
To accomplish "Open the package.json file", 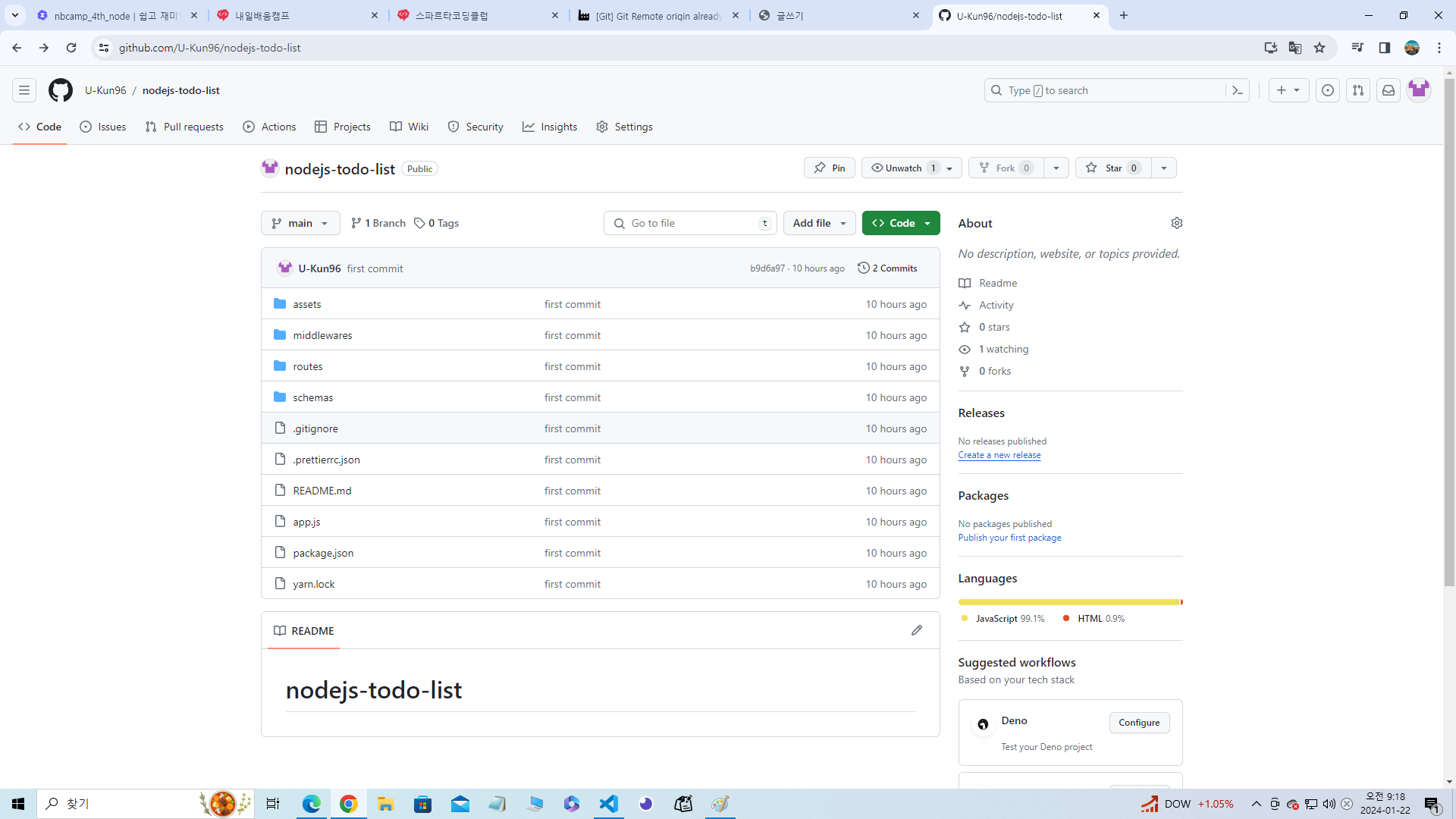I will click(323, 553).
